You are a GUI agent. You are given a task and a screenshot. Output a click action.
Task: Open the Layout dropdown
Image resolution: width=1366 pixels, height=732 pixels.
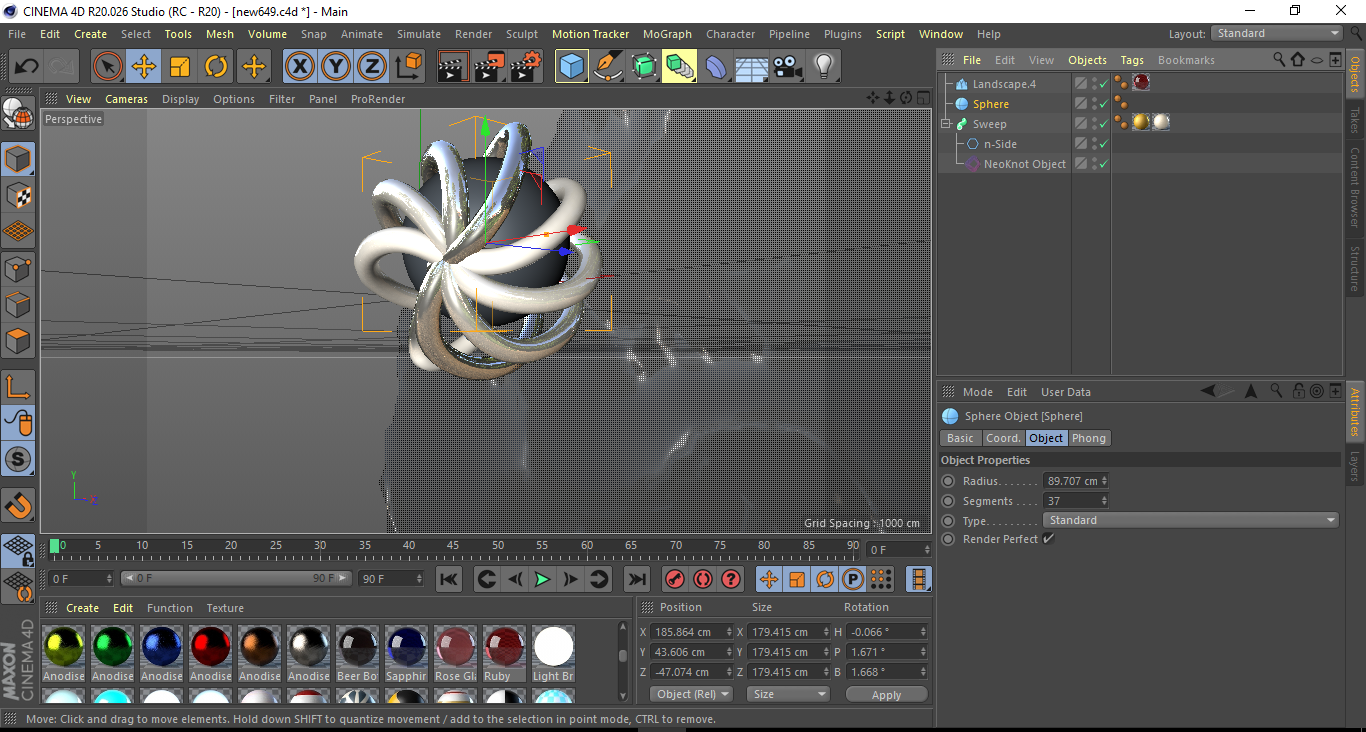(x=1277, y=33)
